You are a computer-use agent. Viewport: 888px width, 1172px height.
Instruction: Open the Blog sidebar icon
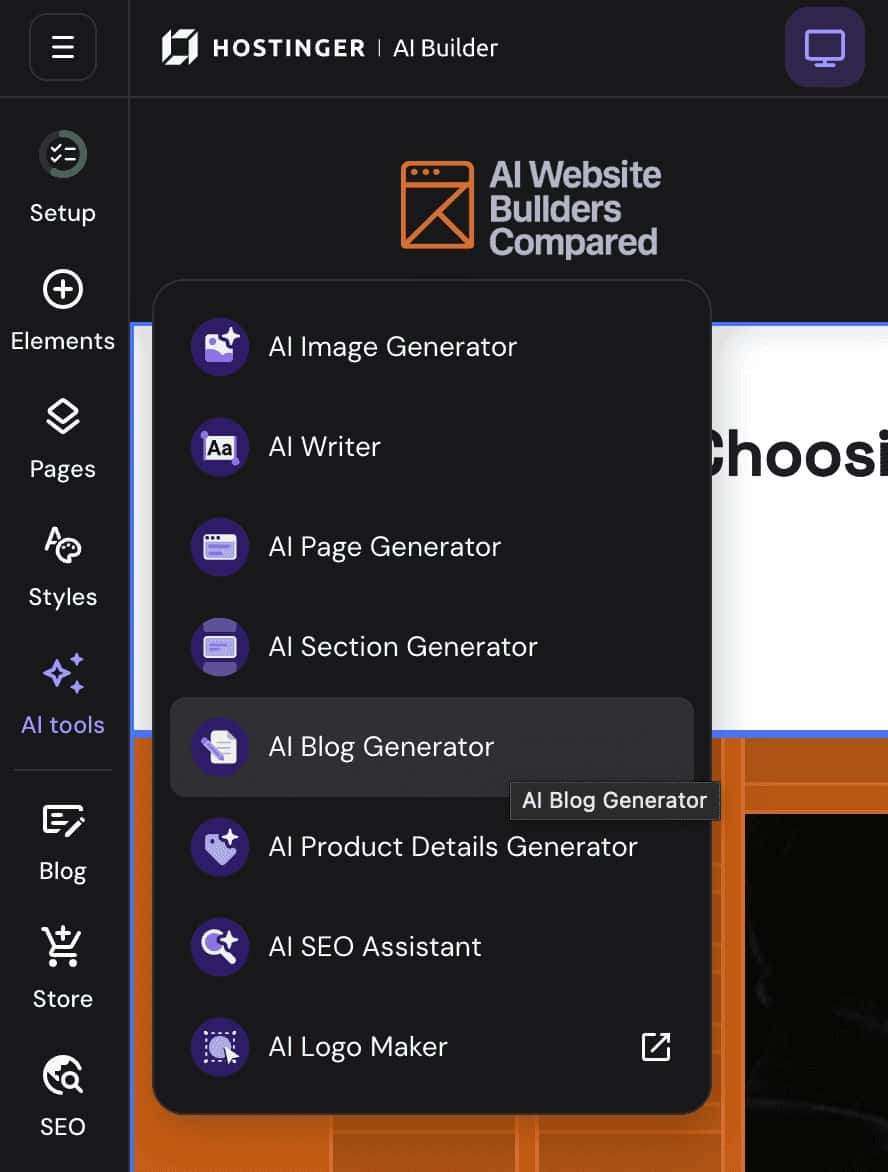tap(64, 820)
